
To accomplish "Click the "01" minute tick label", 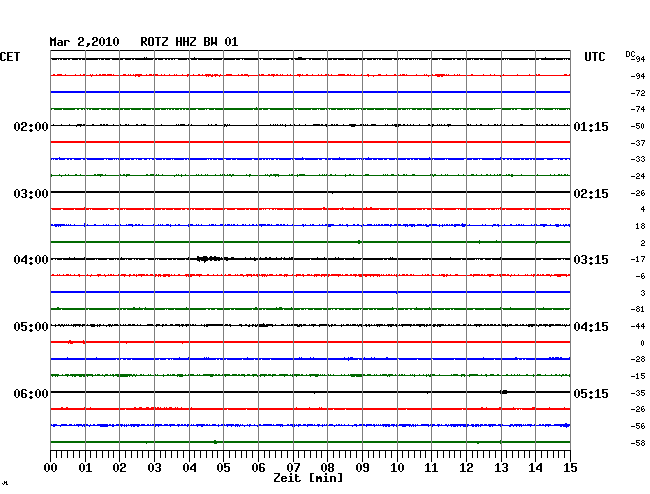I will (x=85, y=468).
